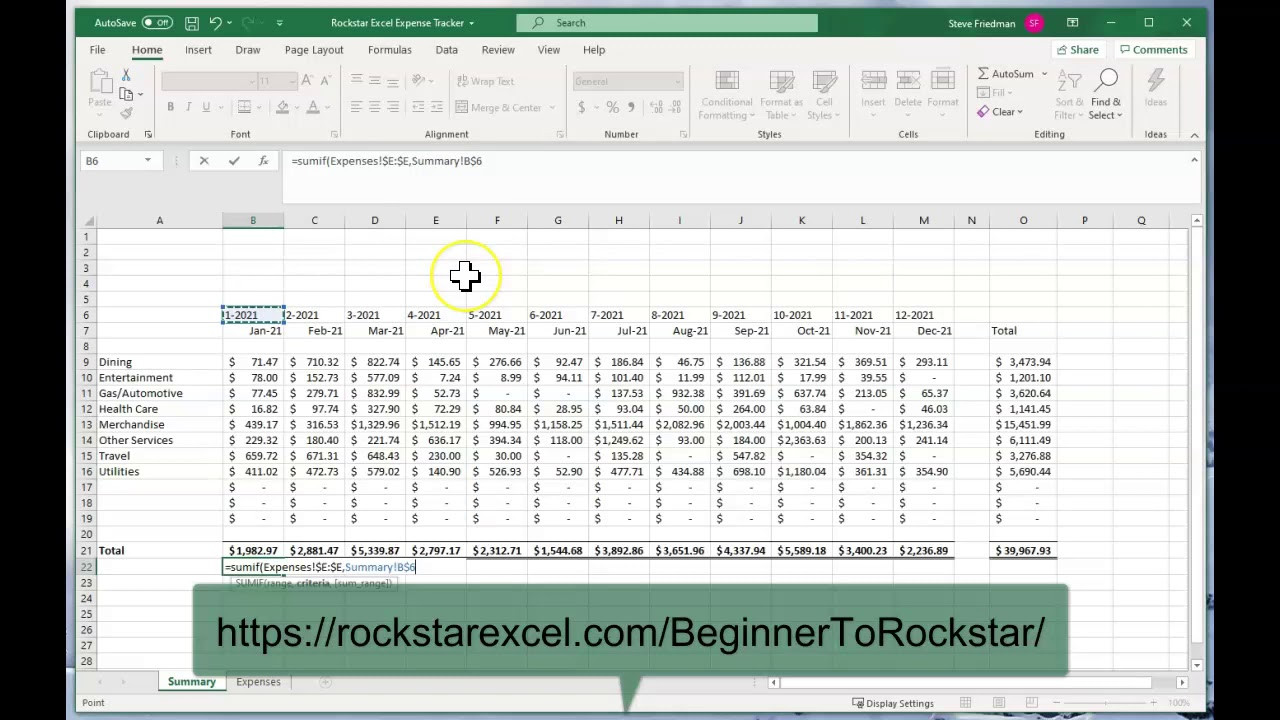Click the Cut scissors icon

[x=126, y=76]
